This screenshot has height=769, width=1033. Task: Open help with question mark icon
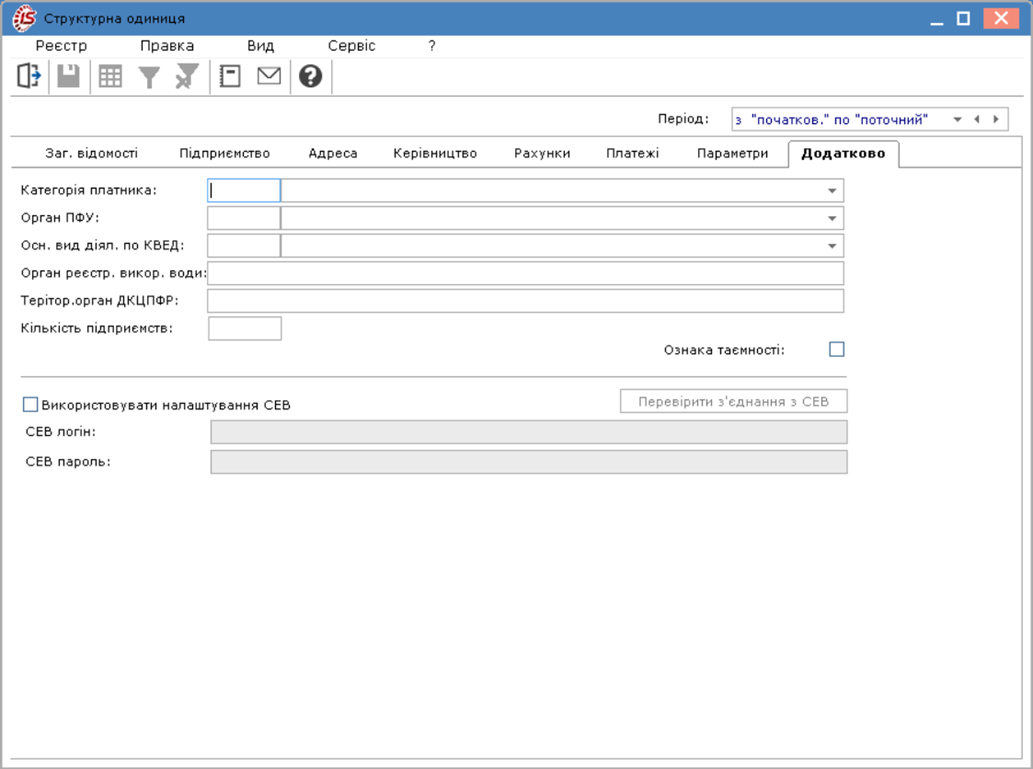point(310,76)
